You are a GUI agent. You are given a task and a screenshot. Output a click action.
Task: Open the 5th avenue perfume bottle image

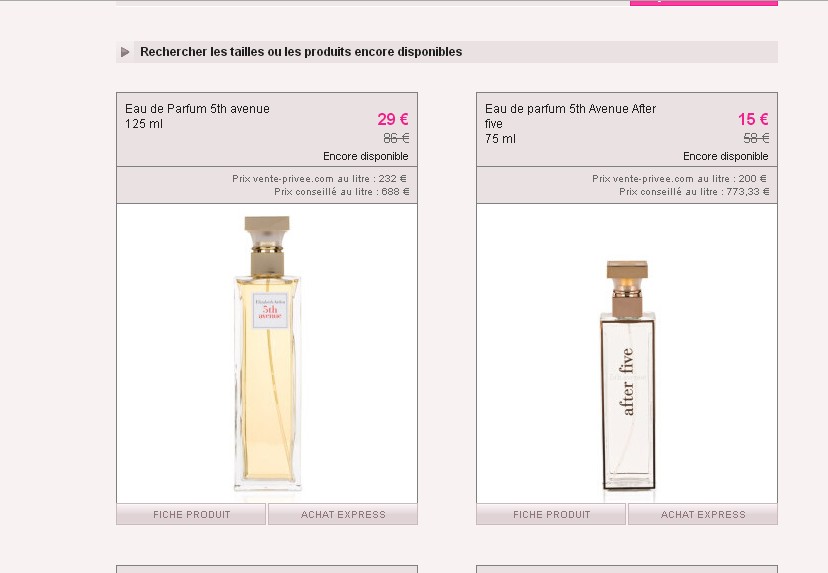coord(266,353)
